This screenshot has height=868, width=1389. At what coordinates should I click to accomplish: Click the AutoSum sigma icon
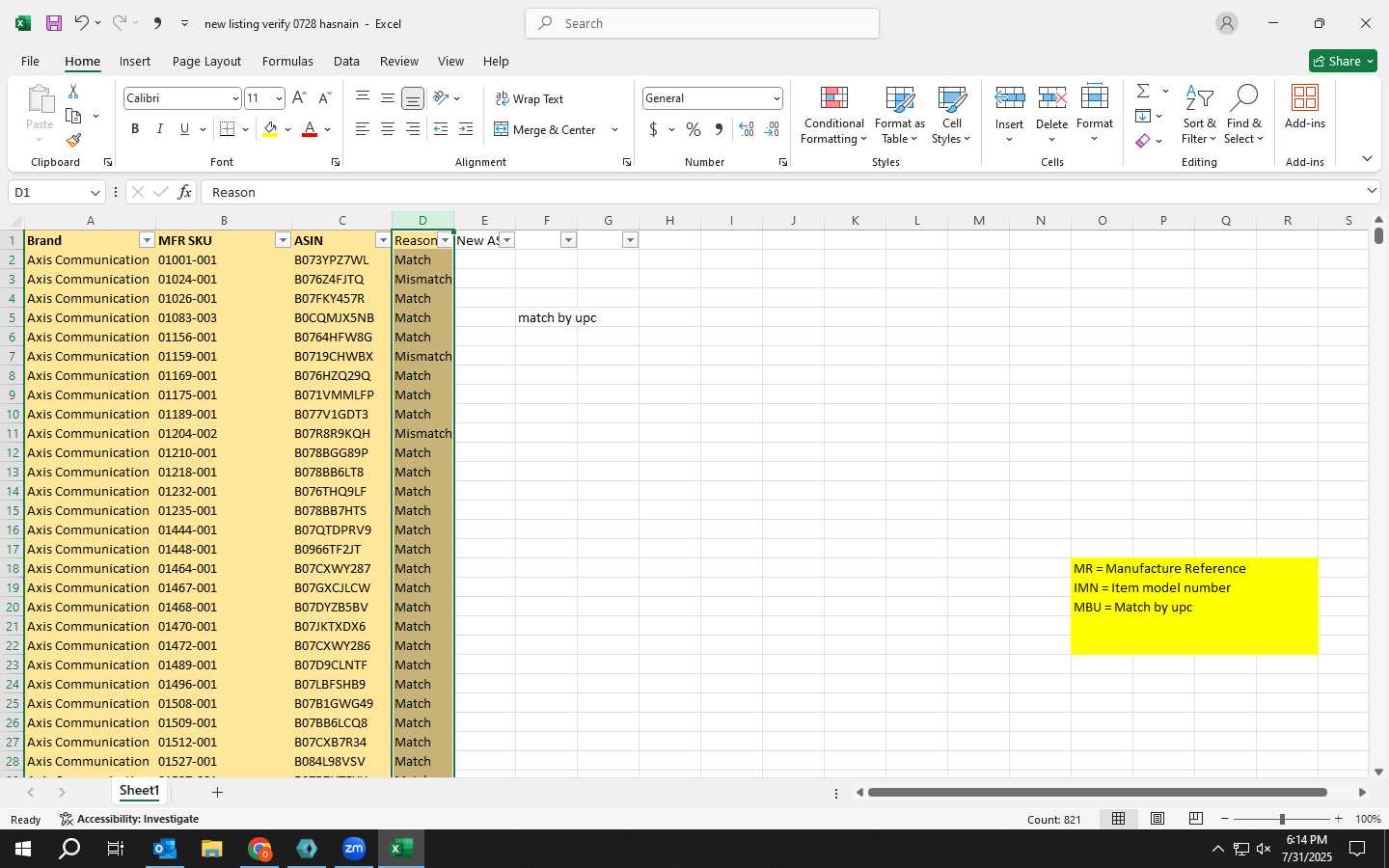(1143, 91)
